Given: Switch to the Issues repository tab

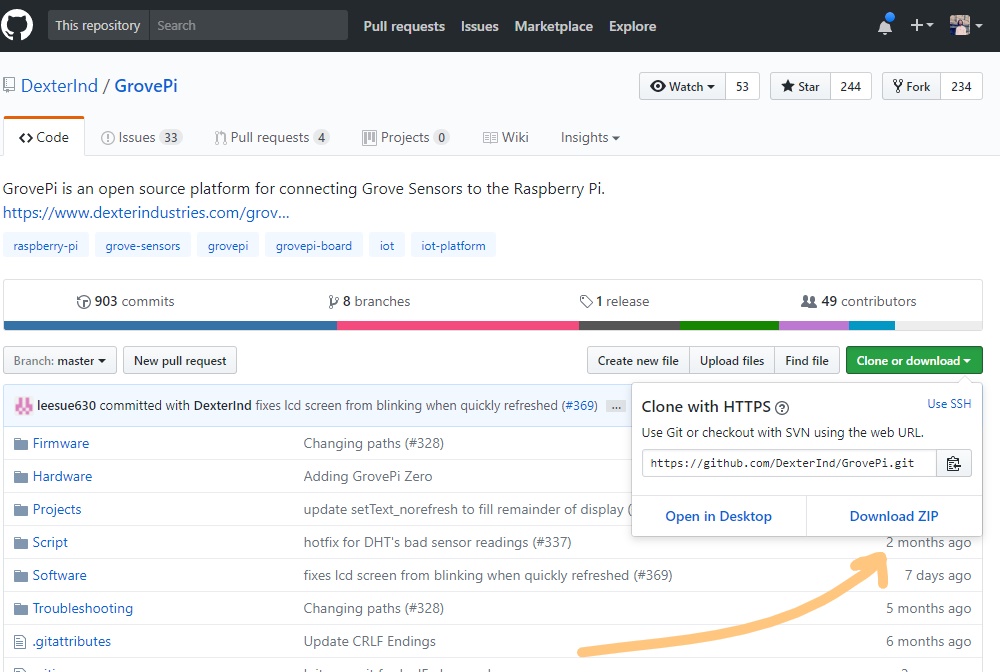Looking at the screenshot, I should 142,137.
